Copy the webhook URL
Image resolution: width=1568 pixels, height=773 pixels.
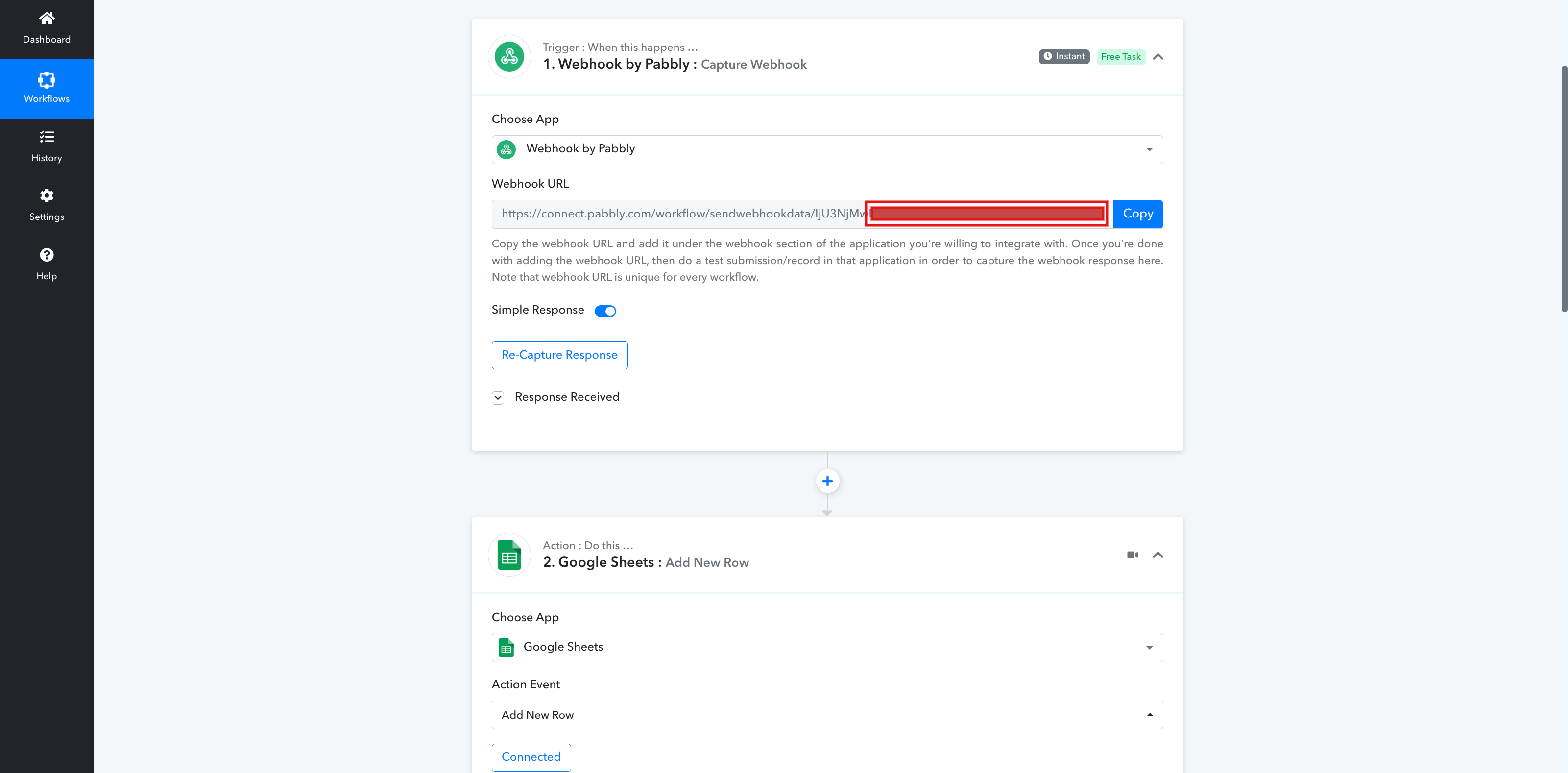[1137, 214]
